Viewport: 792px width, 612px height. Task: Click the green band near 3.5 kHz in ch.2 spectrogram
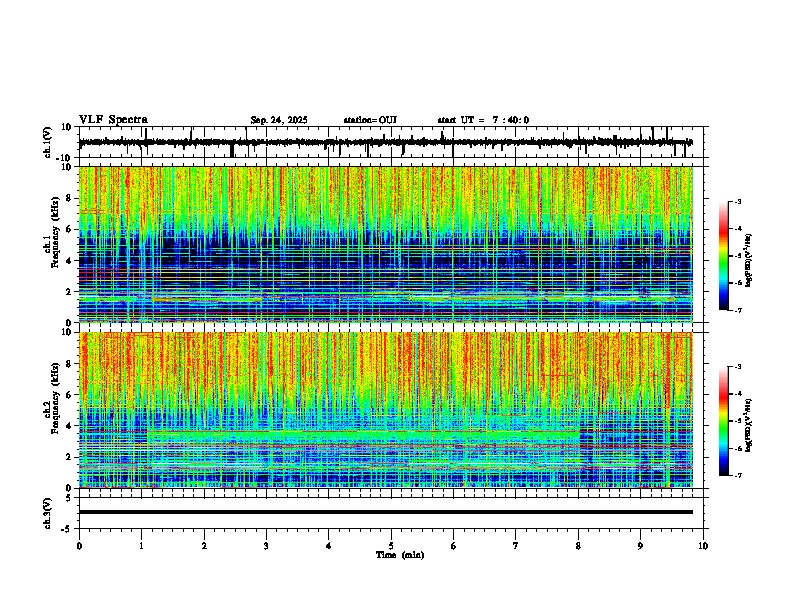(364, 436)
